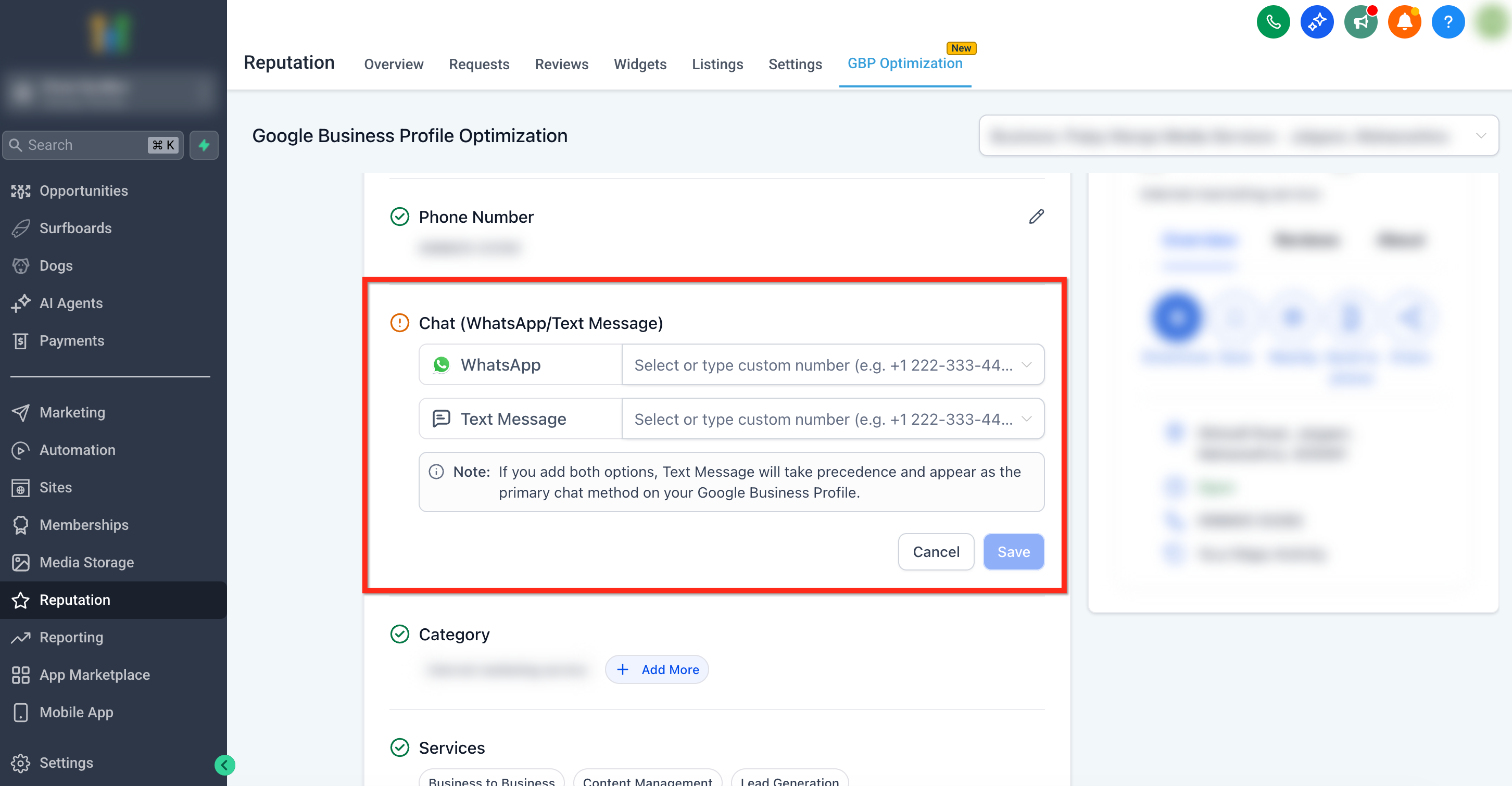Click the Save button
Viewport: 1512px width, 786px height.
(x=1013, y=551)
